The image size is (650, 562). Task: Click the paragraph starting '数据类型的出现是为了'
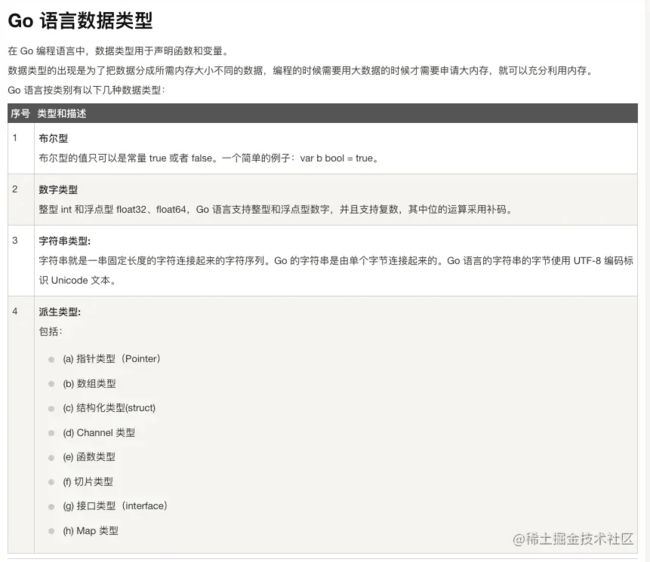coord(301,70)
